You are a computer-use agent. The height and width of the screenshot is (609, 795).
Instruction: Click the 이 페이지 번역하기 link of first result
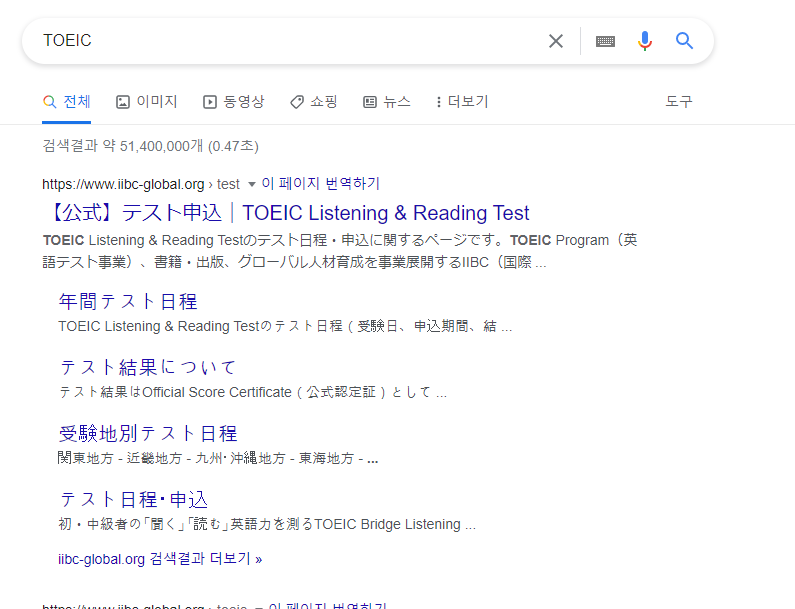pos(320,184)
